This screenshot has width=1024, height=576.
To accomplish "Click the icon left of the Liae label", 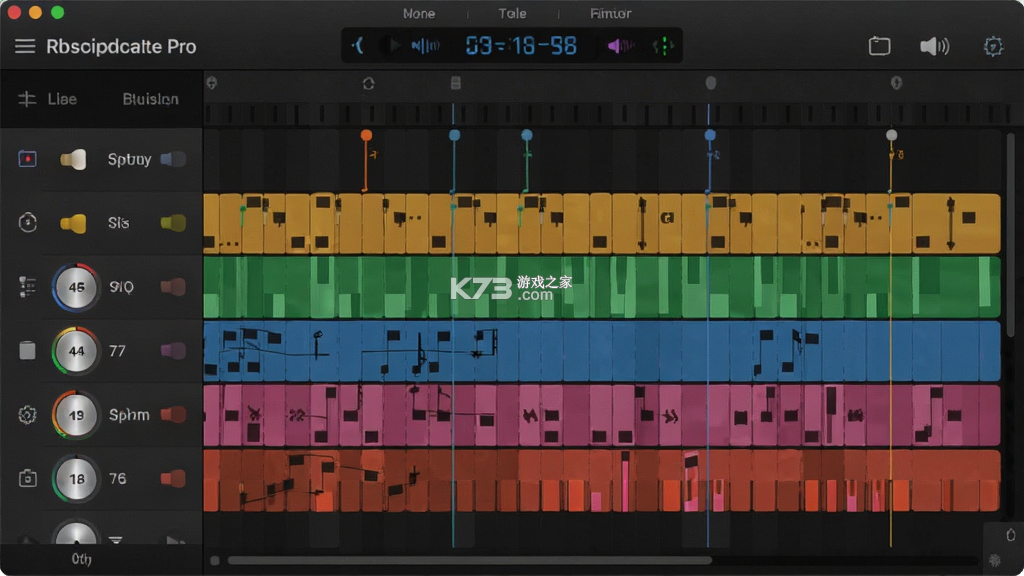I will (27, 99).
